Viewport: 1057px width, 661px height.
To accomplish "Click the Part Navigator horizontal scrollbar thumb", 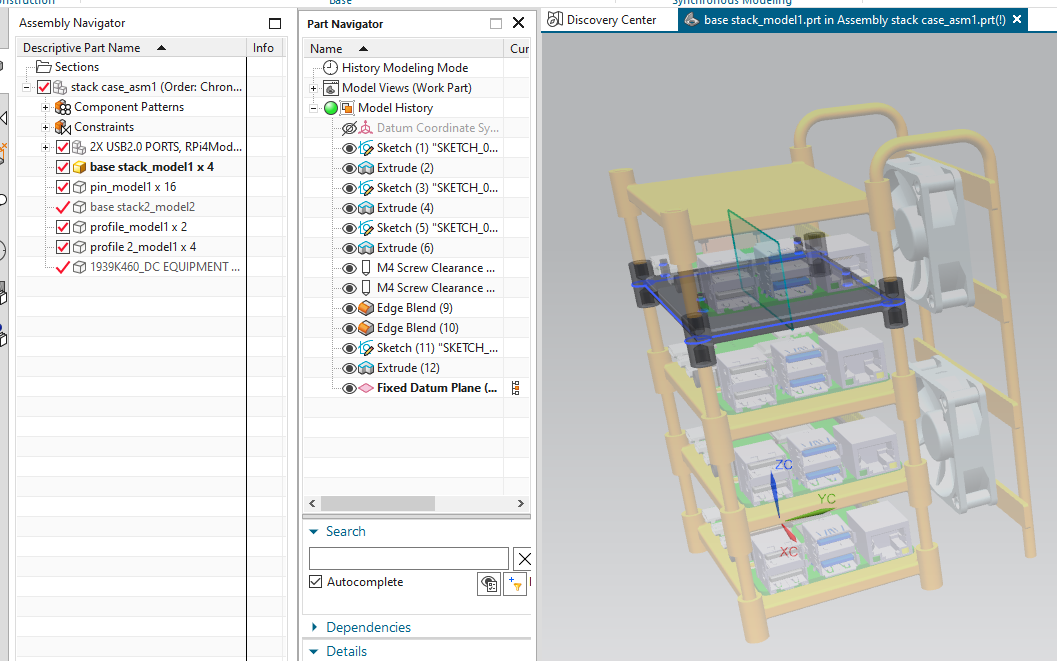I will pyautogui.click(x=378, y=503).
